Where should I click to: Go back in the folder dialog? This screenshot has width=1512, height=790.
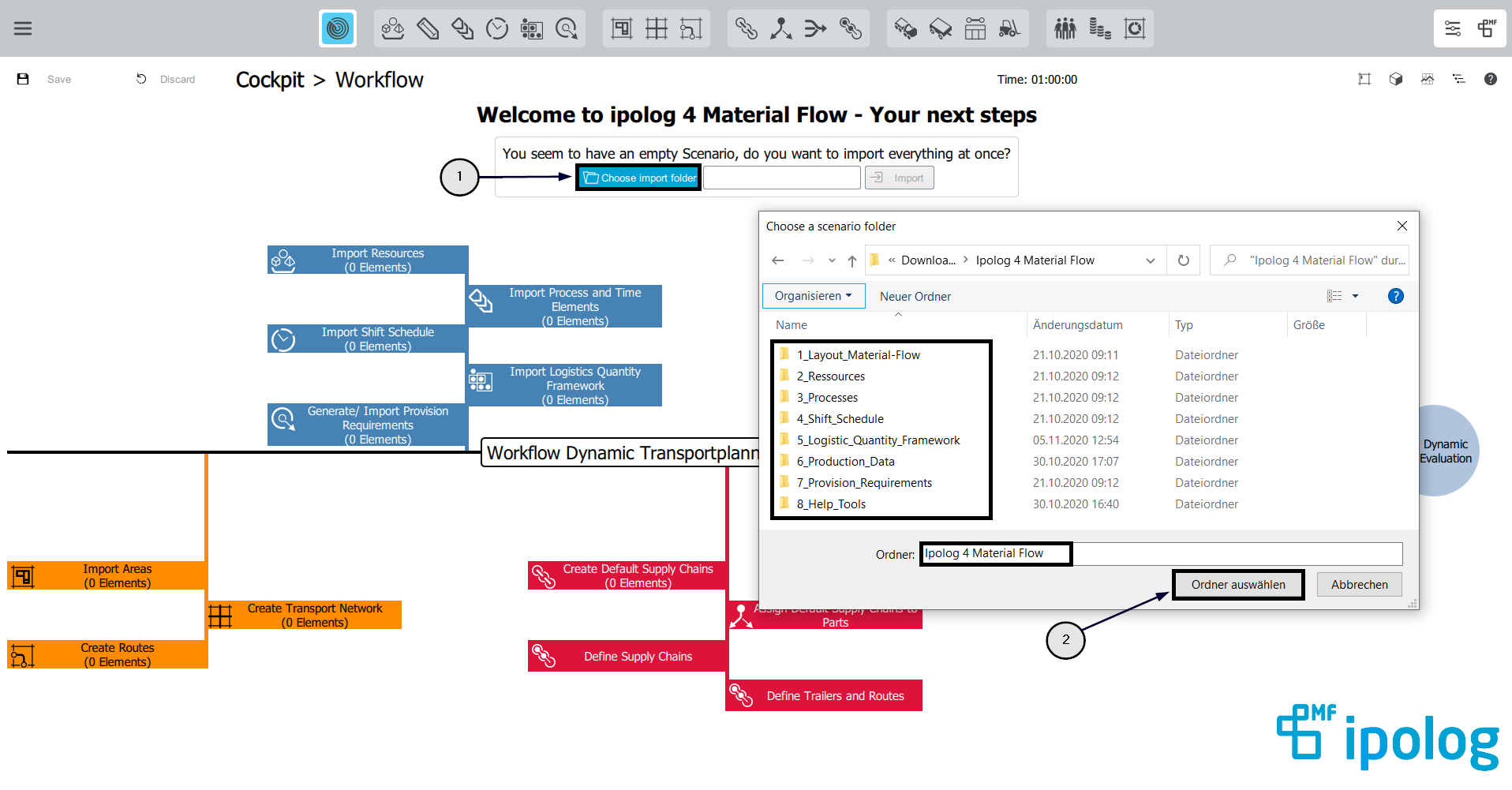778,260
